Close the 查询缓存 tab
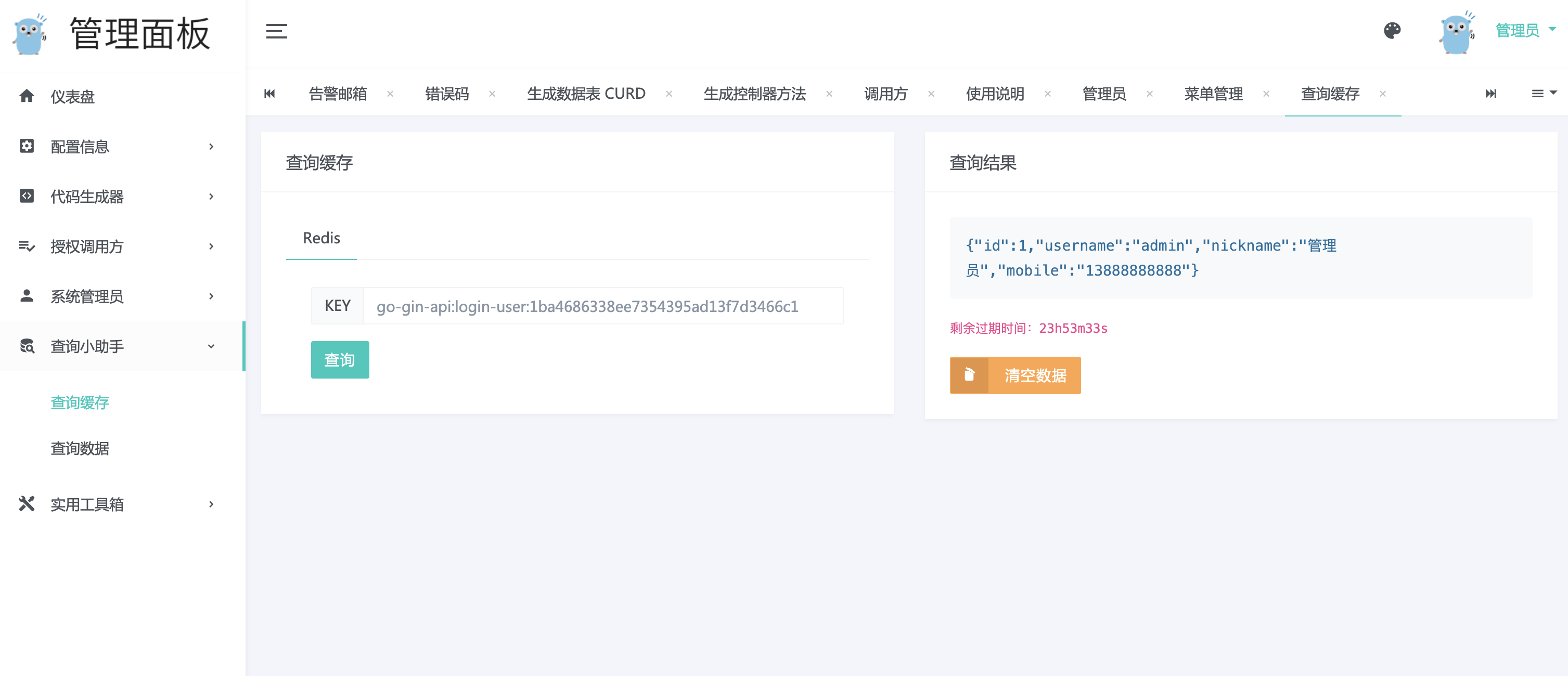This screenshot has width=1568, height=676. click(x=1383, y=94)
